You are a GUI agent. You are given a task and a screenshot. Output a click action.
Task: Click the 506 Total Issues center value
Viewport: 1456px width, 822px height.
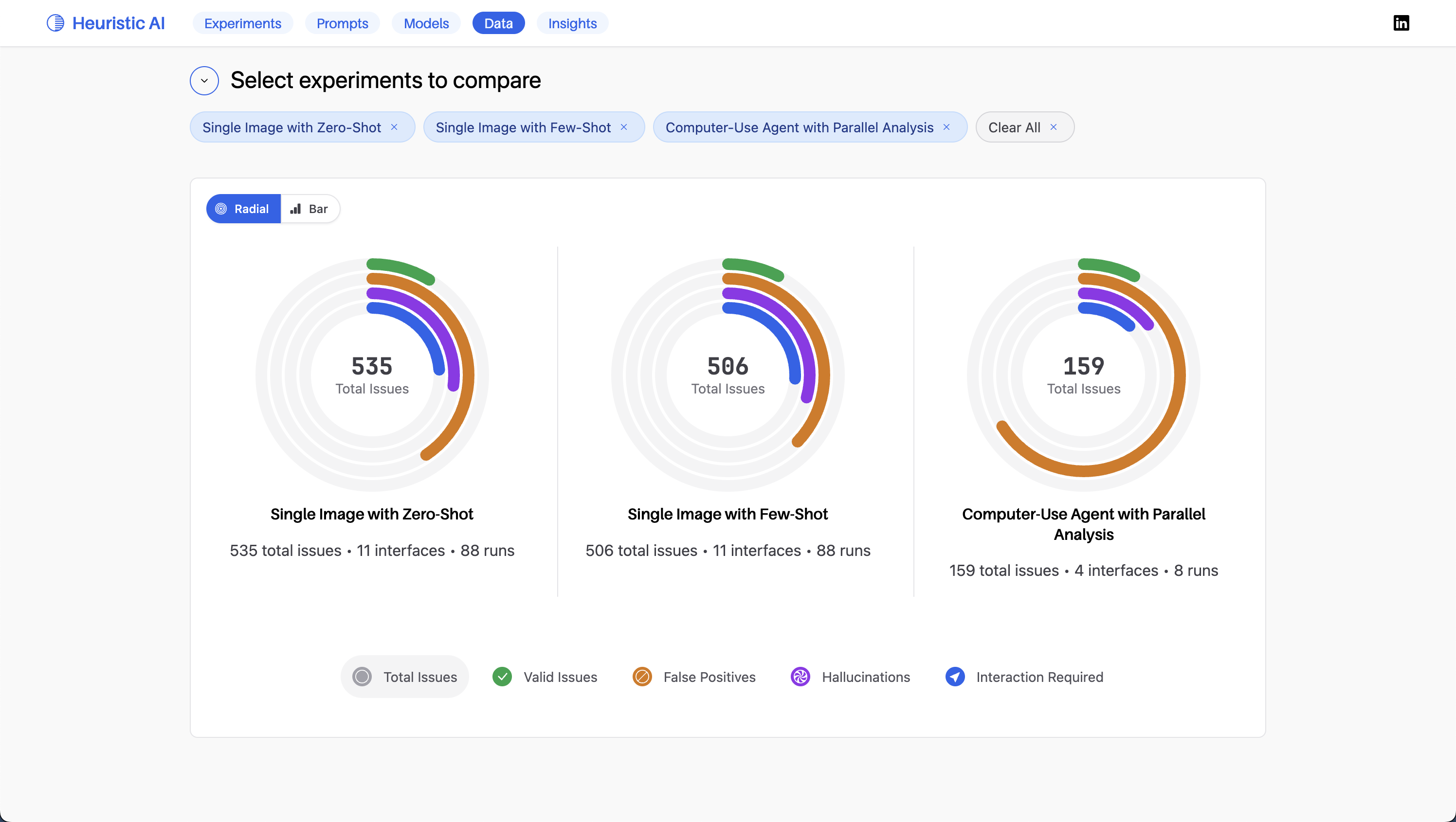tap(728, 366)
